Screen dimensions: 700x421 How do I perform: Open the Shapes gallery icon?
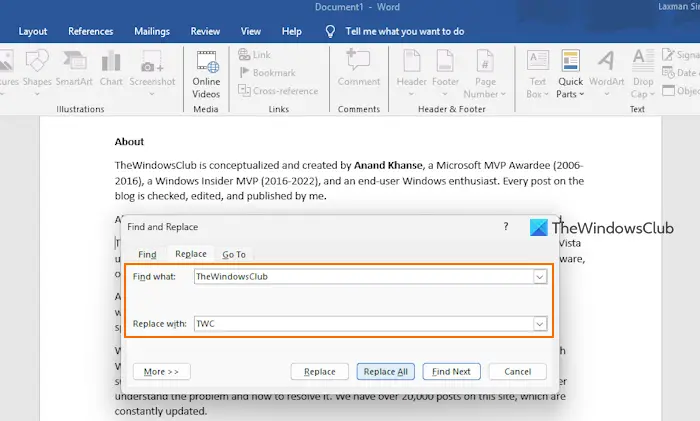37,61
